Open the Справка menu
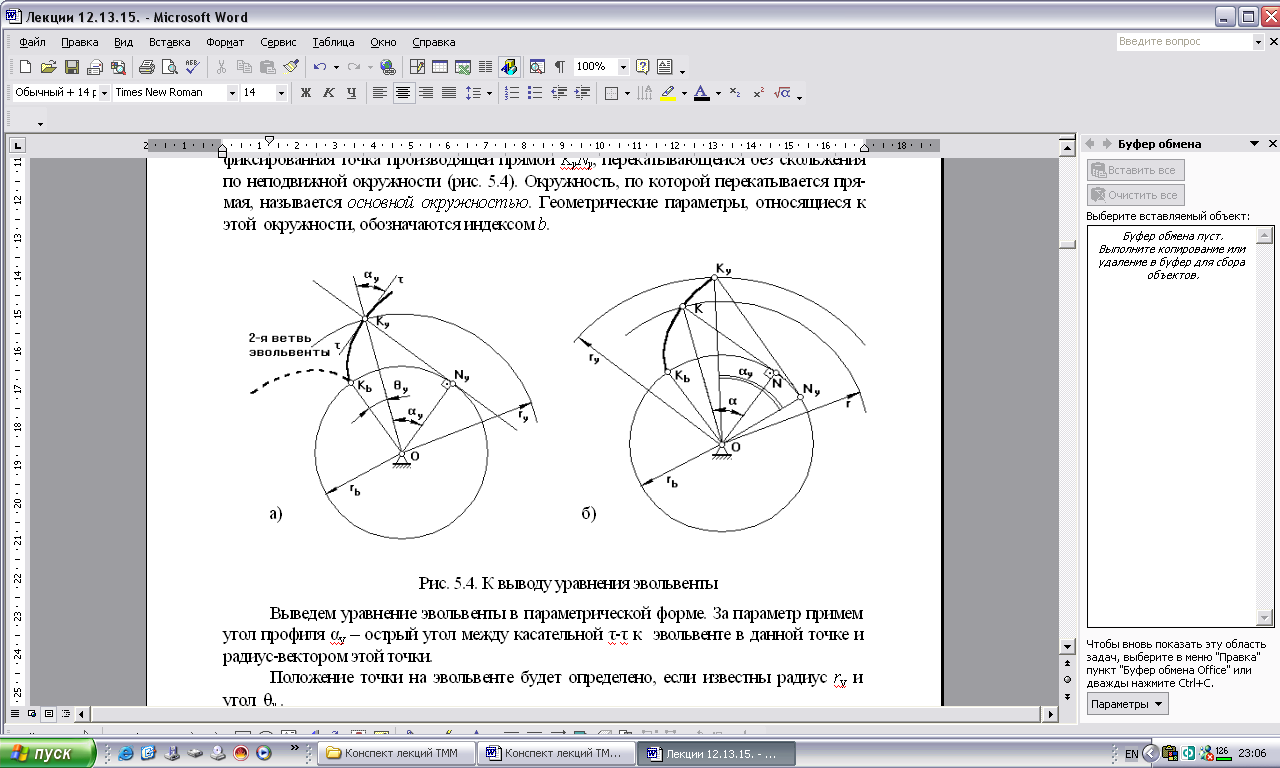 (x=434, y=42)
